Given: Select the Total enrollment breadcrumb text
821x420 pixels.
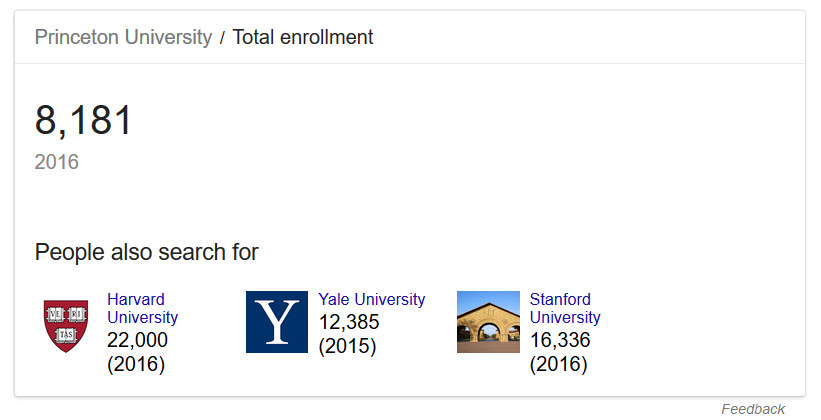Looking at the screenshot, I should [x=303, y=38].
